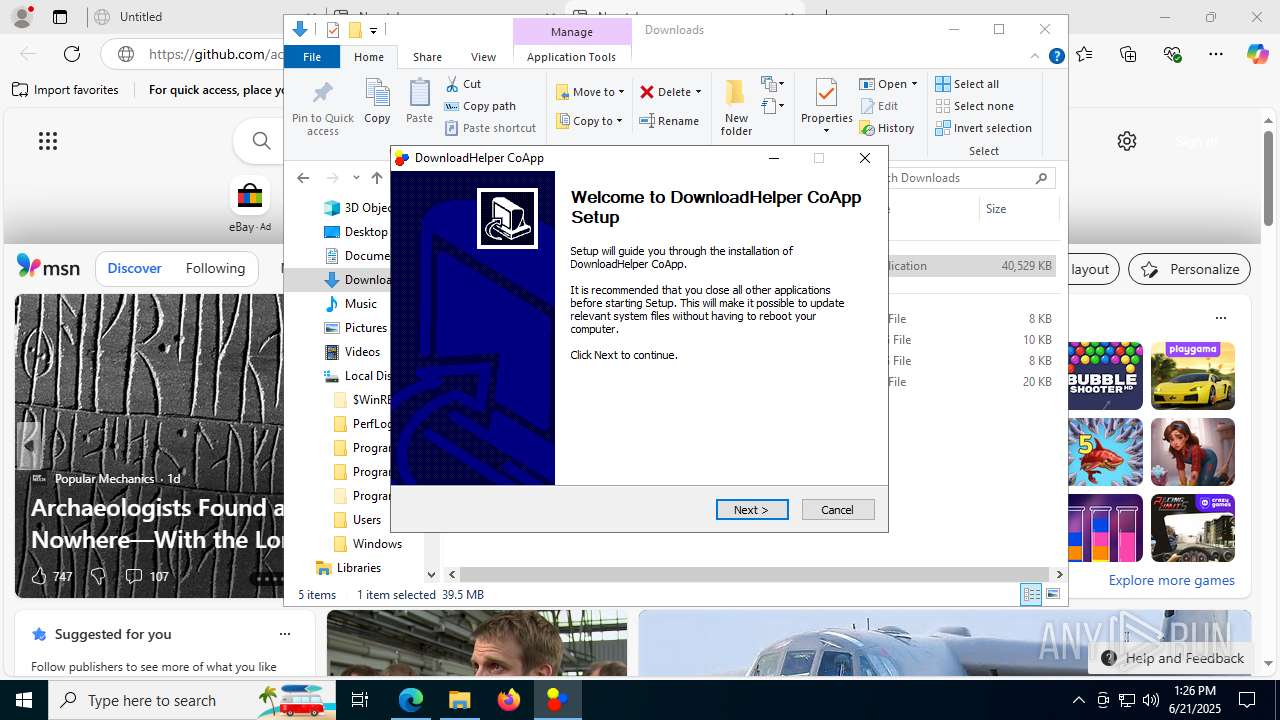This screenshot has height=720, width=1280.
Task: Go up one folder level in Explorer
Action: 377,178
